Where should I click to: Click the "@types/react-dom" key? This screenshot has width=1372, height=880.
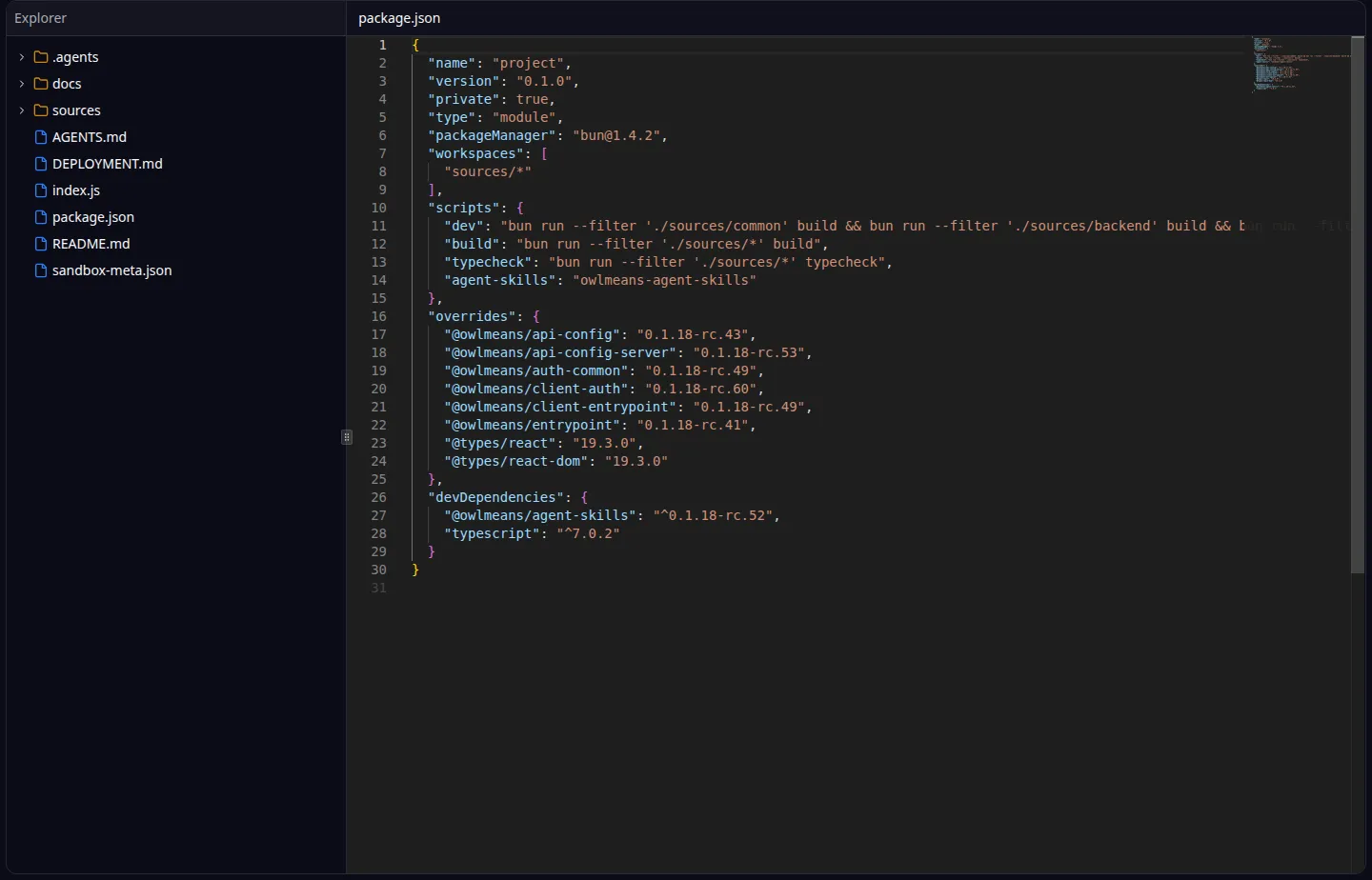pyautogui.click(x=516, y=461)
